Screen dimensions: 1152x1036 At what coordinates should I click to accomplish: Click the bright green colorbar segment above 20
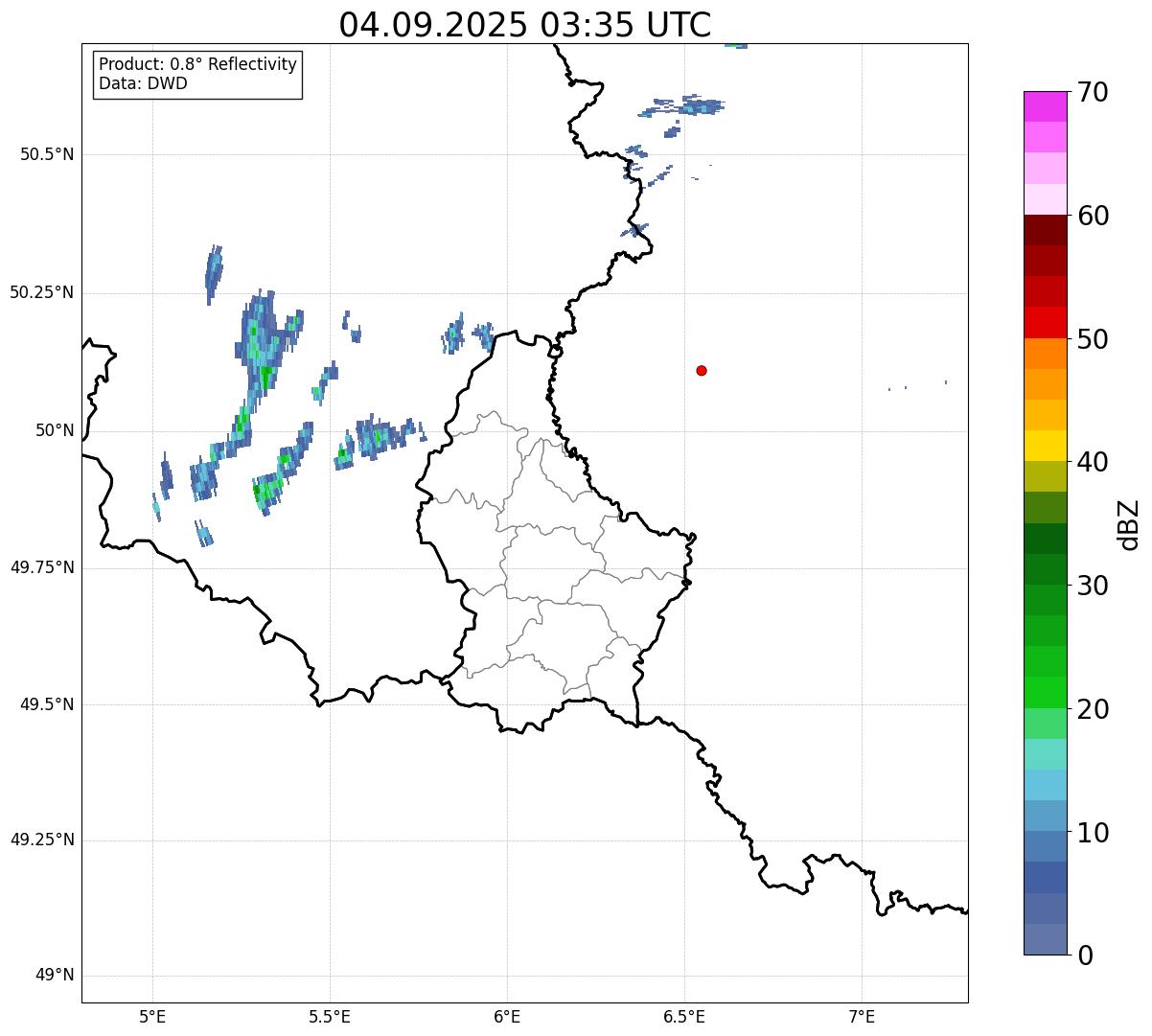click(x=1045, y=692)
